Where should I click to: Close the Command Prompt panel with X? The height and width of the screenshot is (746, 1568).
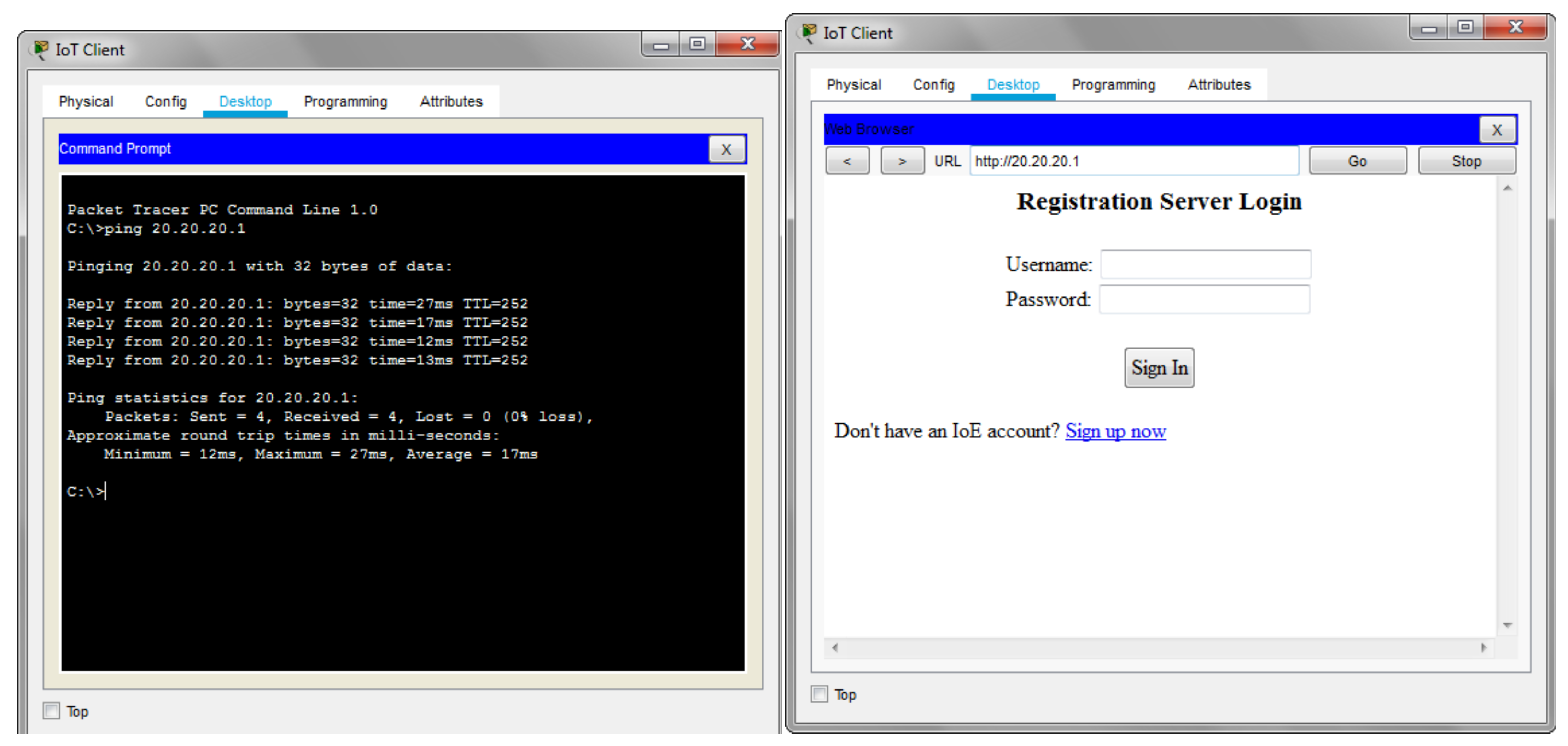coord(726,150)
